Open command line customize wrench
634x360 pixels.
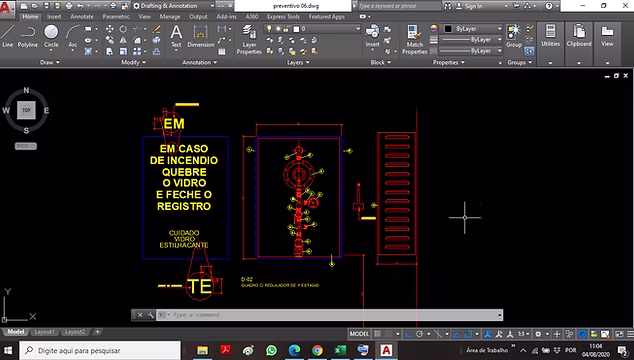coord(150,315)
